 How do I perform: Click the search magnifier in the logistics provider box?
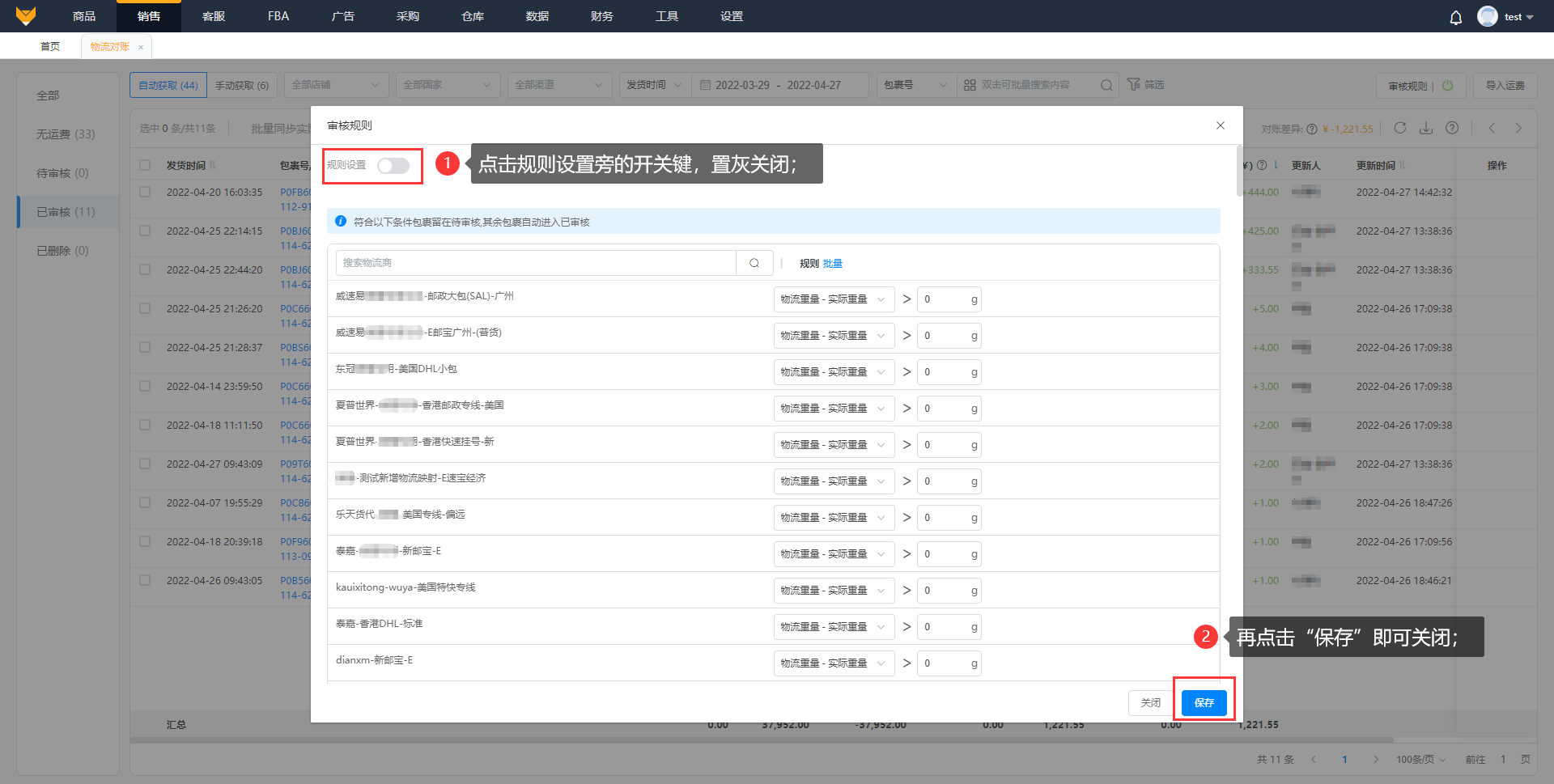pyautogui.click(x=754, y=263)
